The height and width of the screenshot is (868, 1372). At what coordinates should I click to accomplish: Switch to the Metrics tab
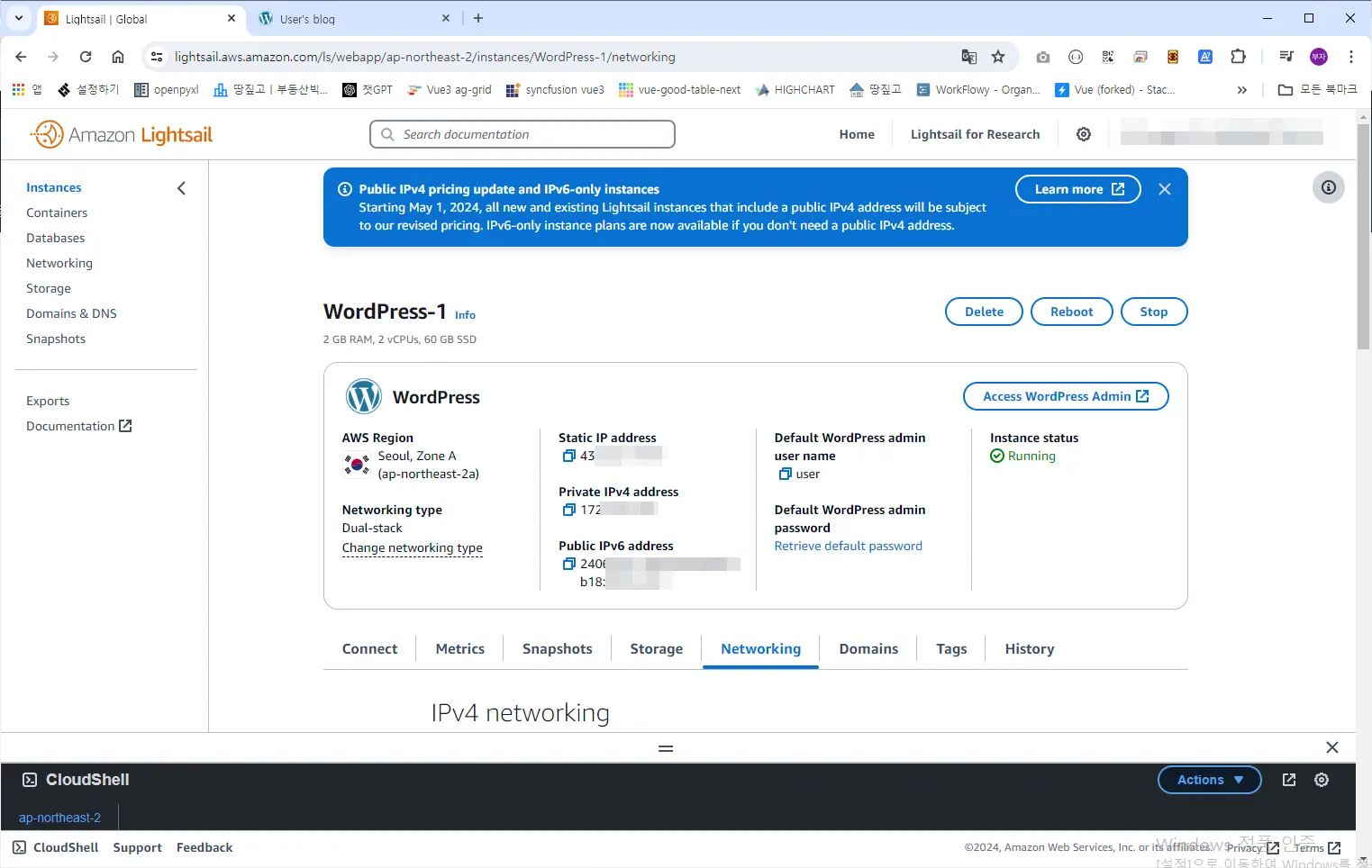click(x=459, y=649)
